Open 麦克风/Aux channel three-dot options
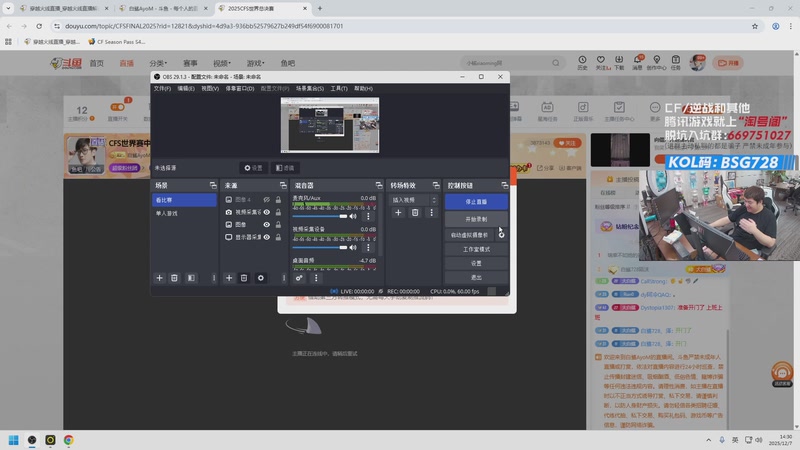The height and width of the screenshot is (450, 800). click(368, 216)
